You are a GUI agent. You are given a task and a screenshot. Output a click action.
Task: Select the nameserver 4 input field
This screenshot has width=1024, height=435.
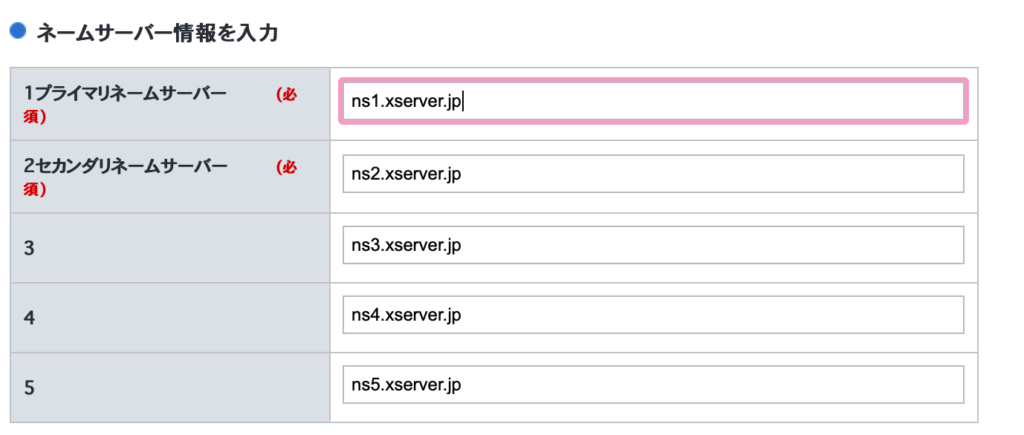[x=653, y=315]
